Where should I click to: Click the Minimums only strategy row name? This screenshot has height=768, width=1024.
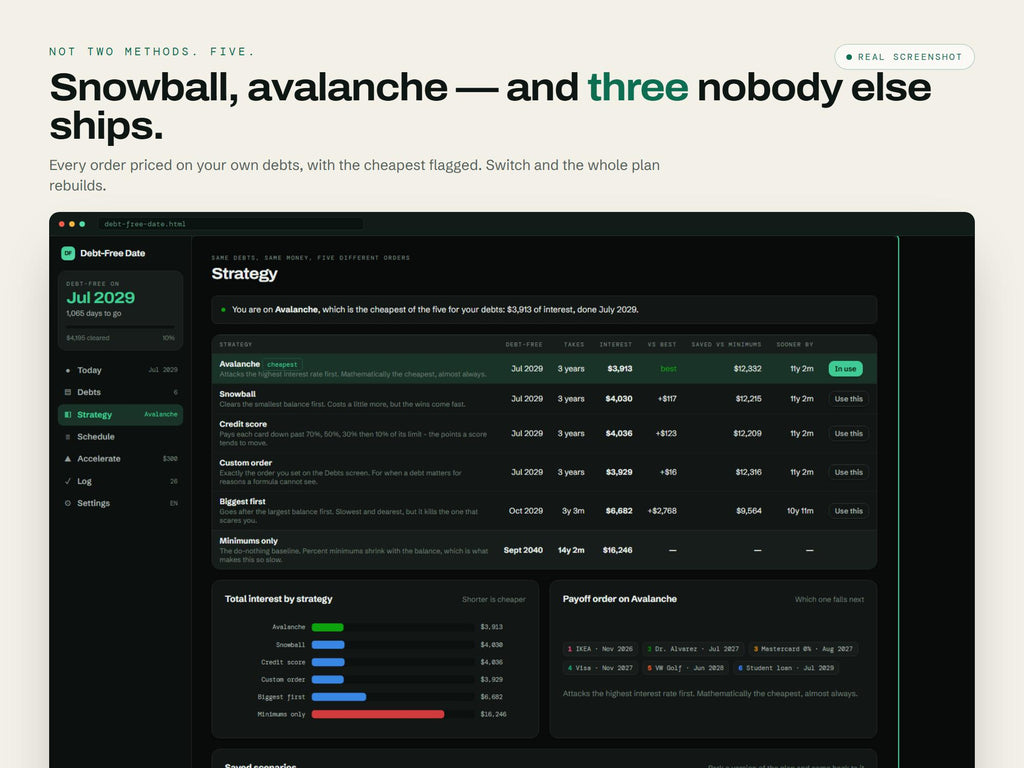coord(248,541)
